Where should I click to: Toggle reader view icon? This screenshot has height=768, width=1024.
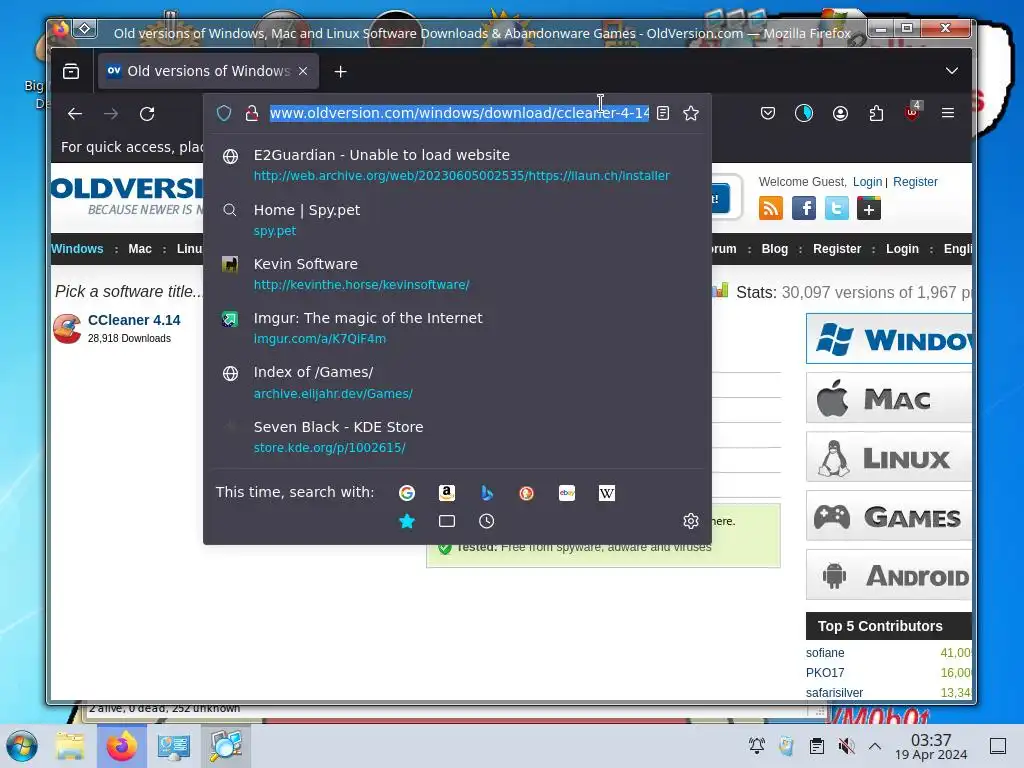(x=663, y=114)
